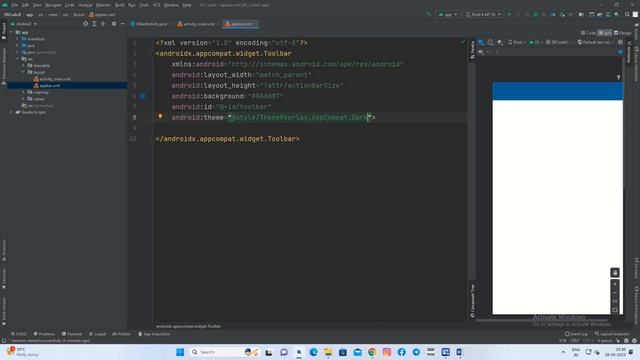Open the AVD Device Manager icon
This screenshot has height=360, width=640.
[x=608, y=15]
